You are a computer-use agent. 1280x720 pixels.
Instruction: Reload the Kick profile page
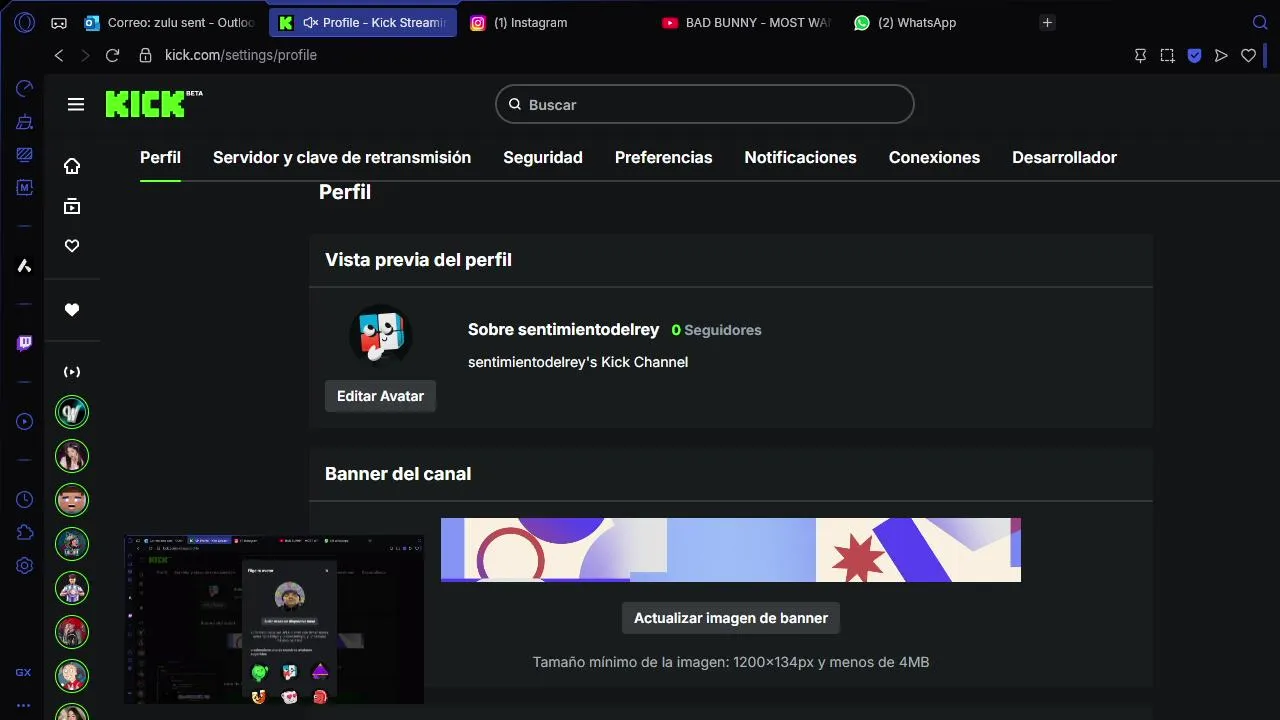112,56
